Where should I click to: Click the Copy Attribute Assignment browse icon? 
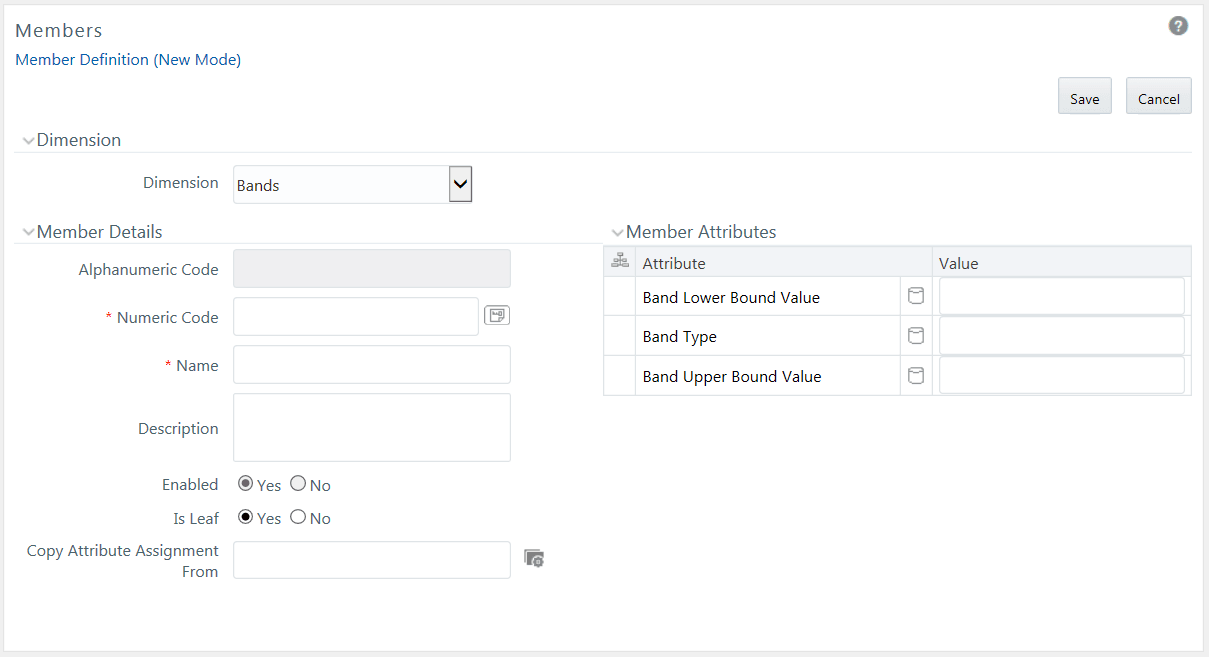click(534, 558)
